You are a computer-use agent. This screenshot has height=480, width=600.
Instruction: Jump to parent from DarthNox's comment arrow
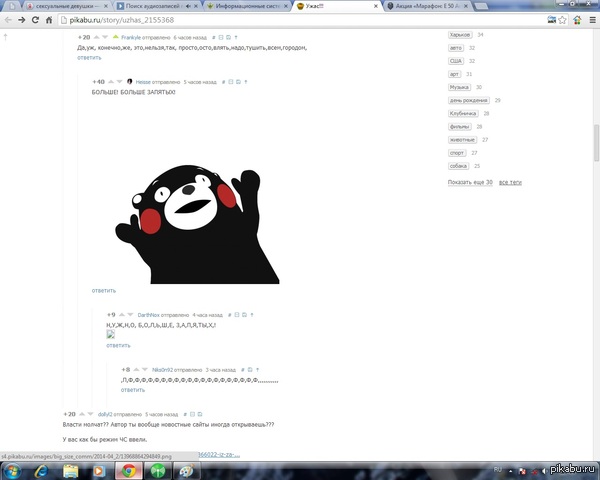point(252,315)
